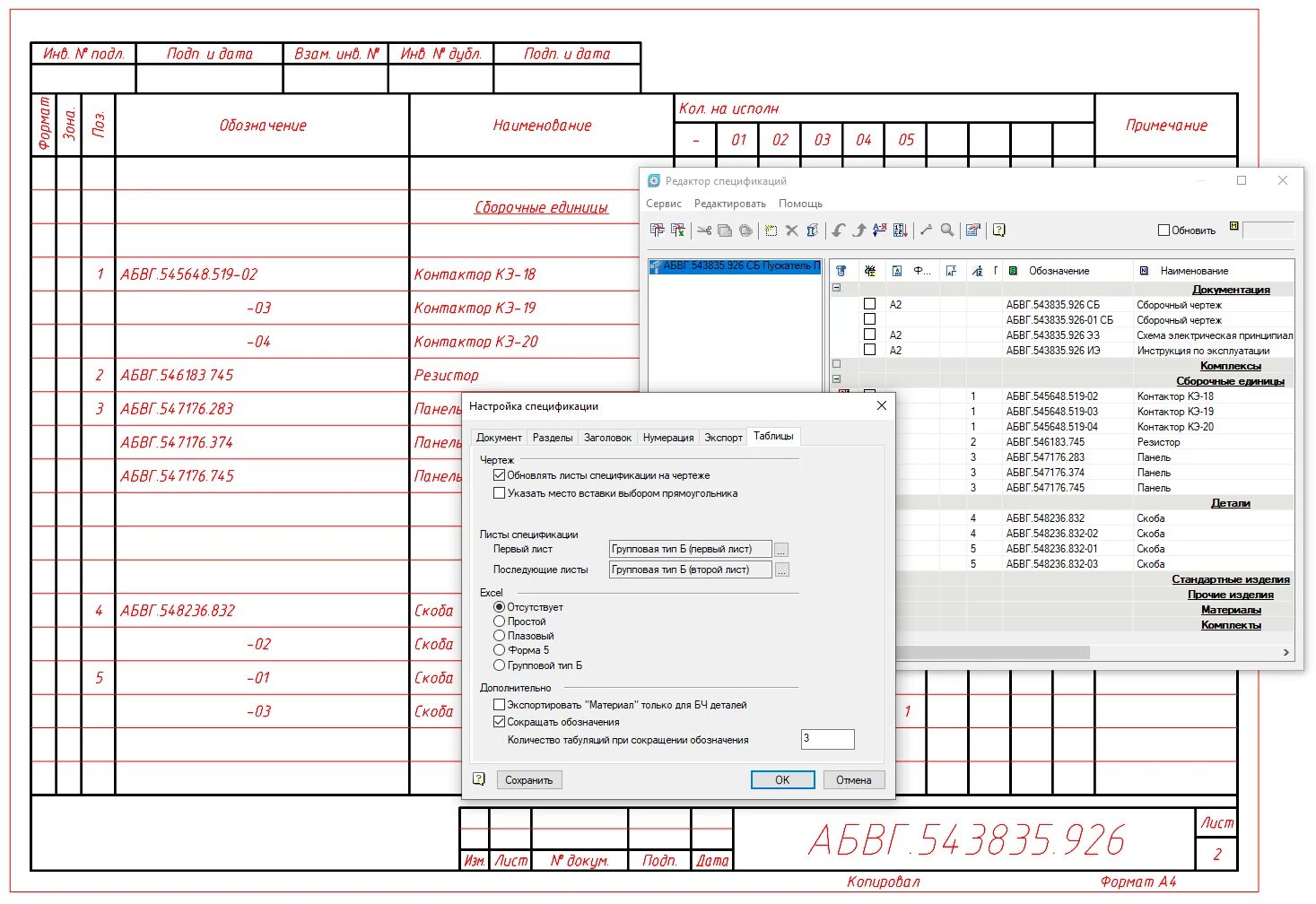Click the green icon in Обозначение column header
This screenshot has height=904, width=1316.
click(x=1013, y=271)
